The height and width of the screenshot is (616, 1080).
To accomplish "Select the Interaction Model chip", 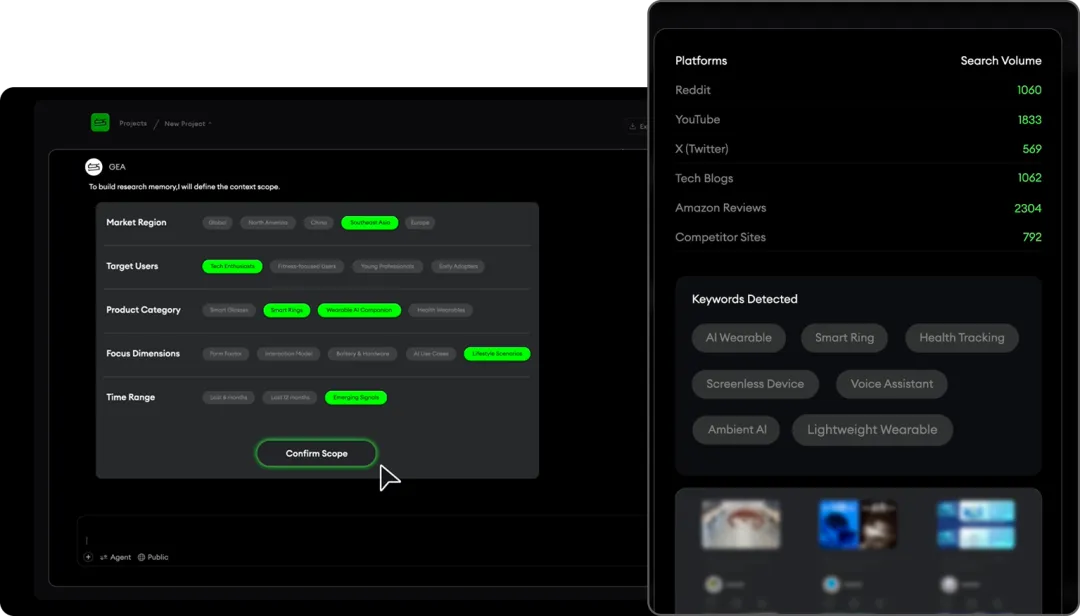I will click(289, 353).
